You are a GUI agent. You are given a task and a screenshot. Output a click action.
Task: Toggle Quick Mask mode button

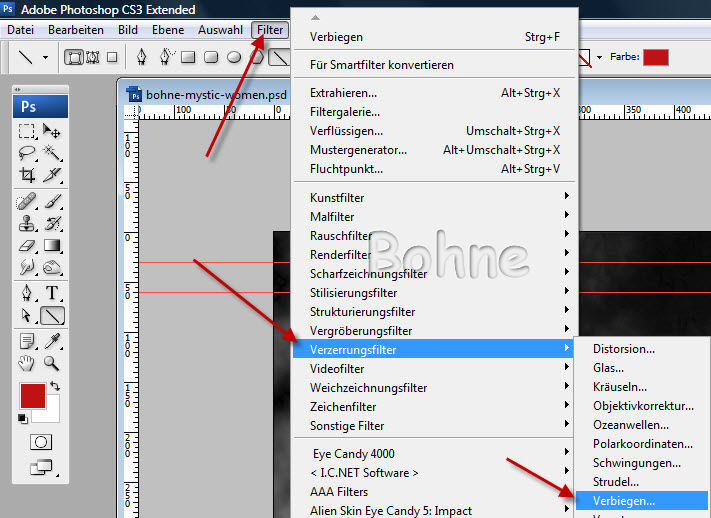coord(40,441)
